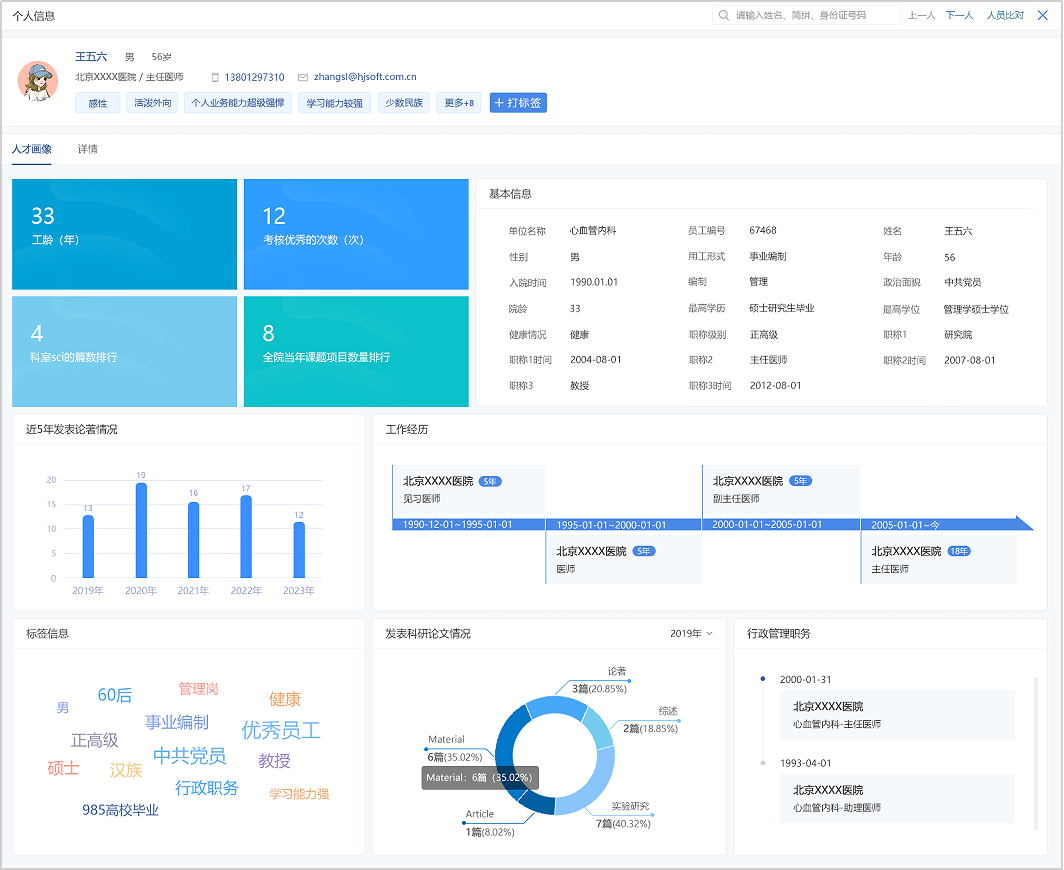The height and width of the screenshot is (870, 1064).
Task: Click the 管理岗 word in tag cloud
Action: (x=198, y=689)
